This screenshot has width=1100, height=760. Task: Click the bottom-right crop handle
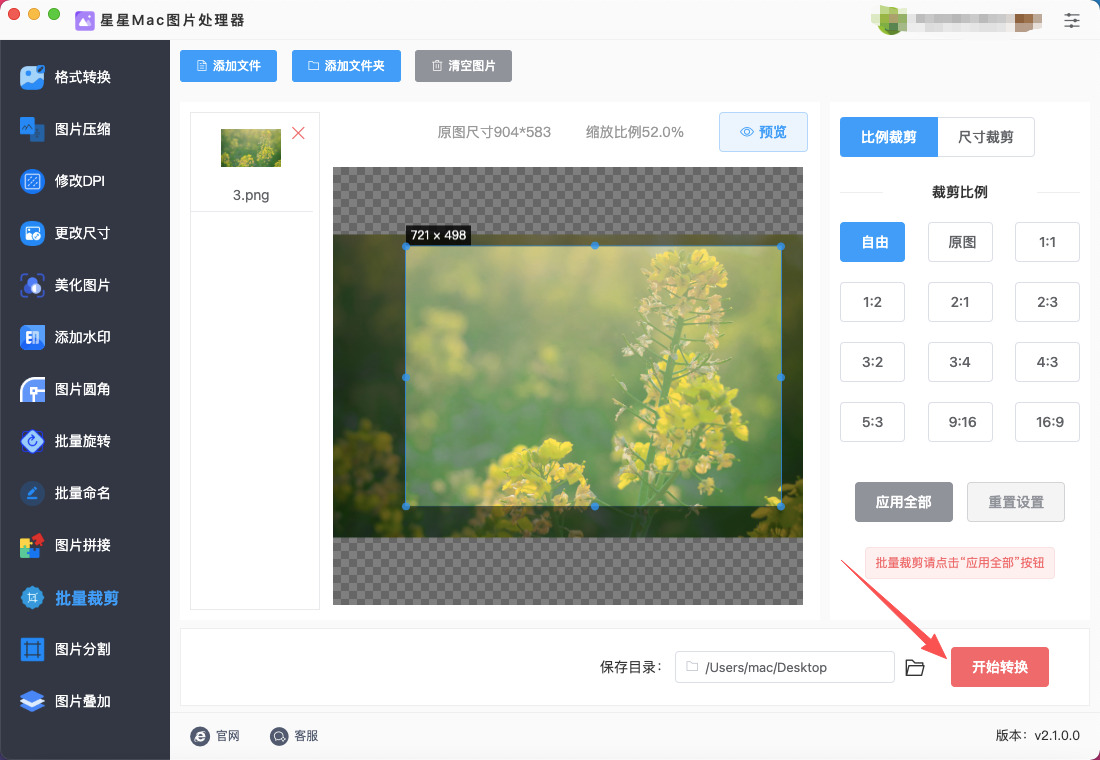tap(781, 506)
